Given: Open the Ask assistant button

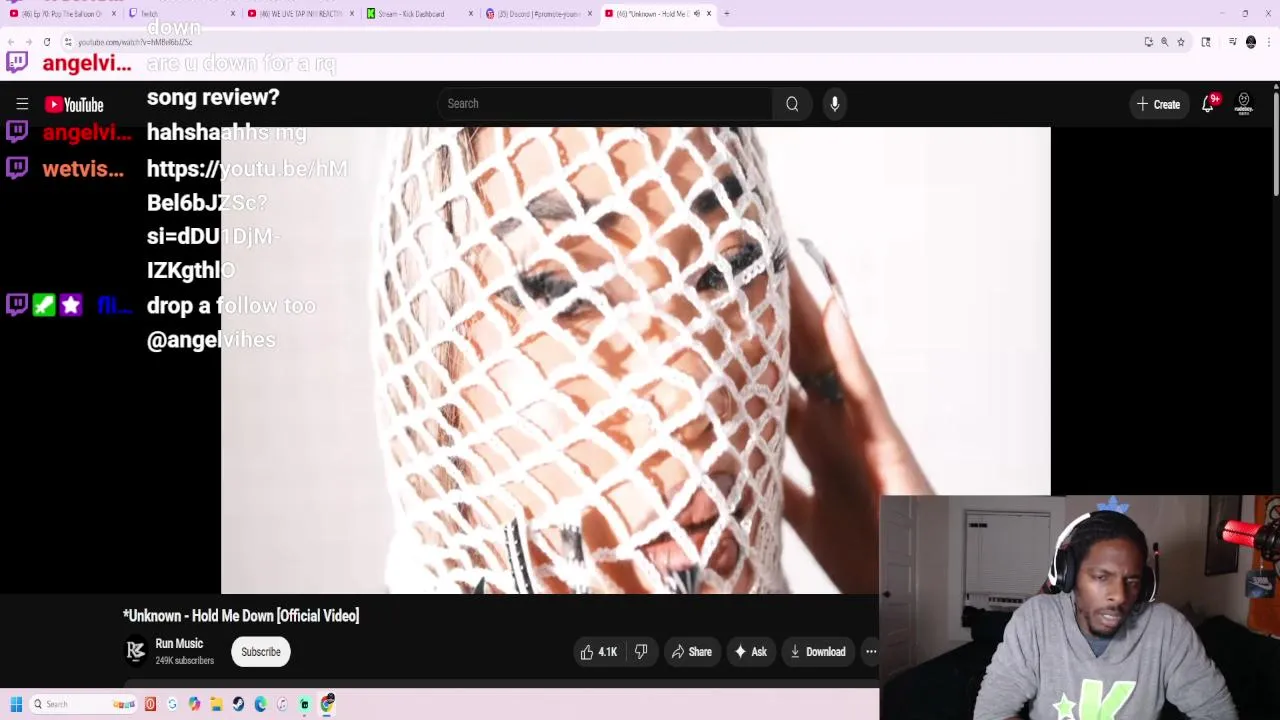Looking at the screenshot, I should coord(750,652).
